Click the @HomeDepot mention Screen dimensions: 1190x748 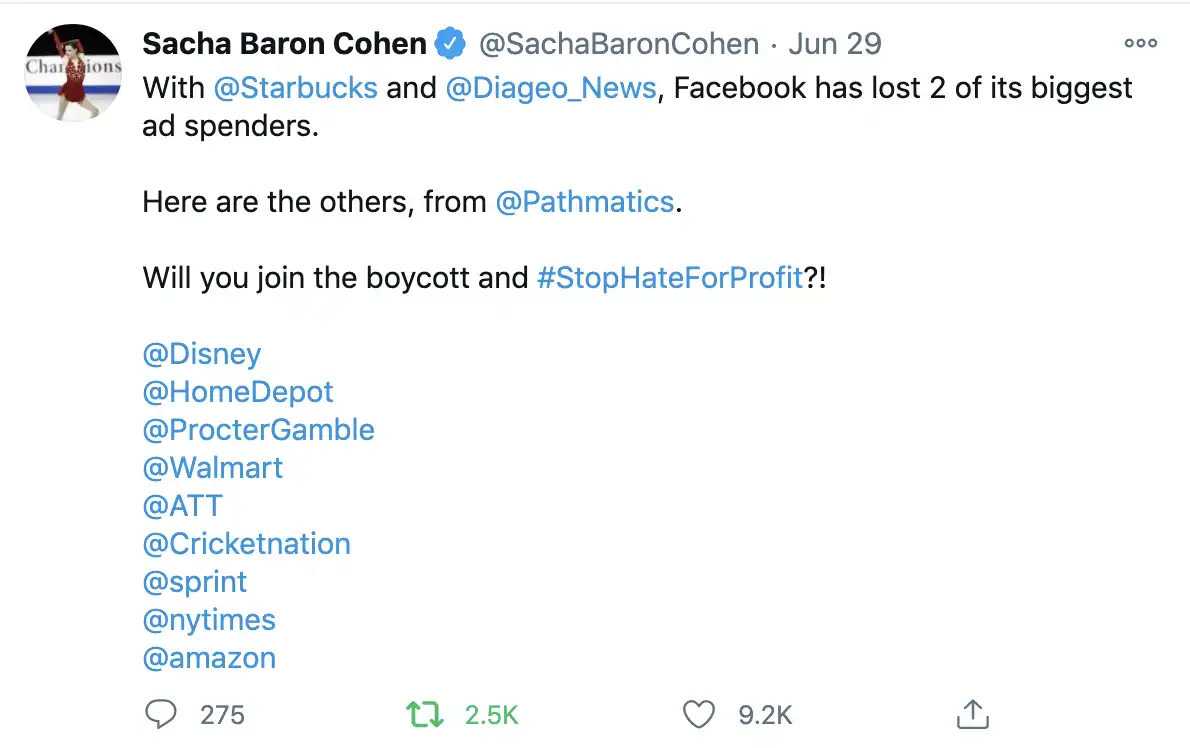(x=238, y=392)
